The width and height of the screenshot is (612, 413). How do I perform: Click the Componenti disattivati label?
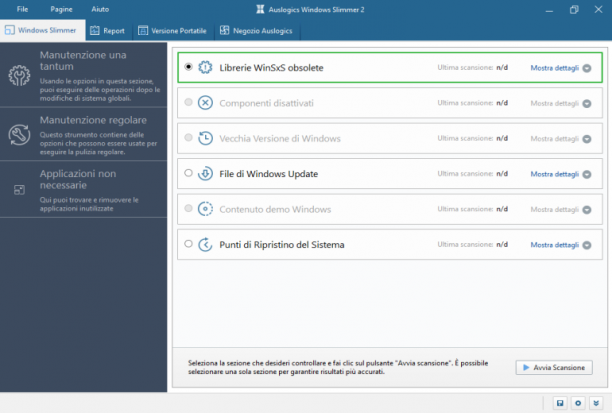pyautogui.click(x=266, y=103)
